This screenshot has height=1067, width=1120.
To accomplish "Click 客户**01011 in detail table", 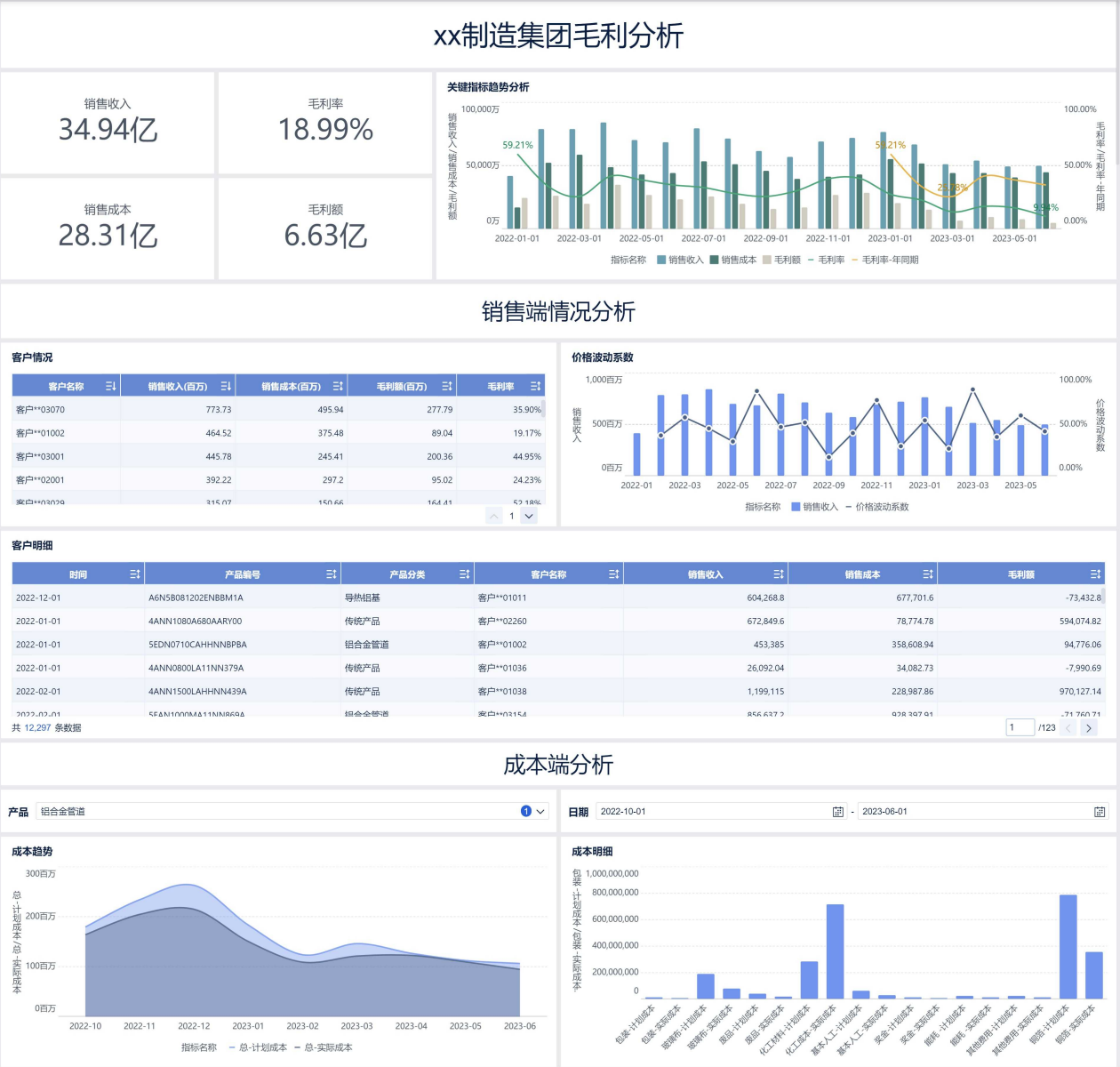I will [502, 598].
